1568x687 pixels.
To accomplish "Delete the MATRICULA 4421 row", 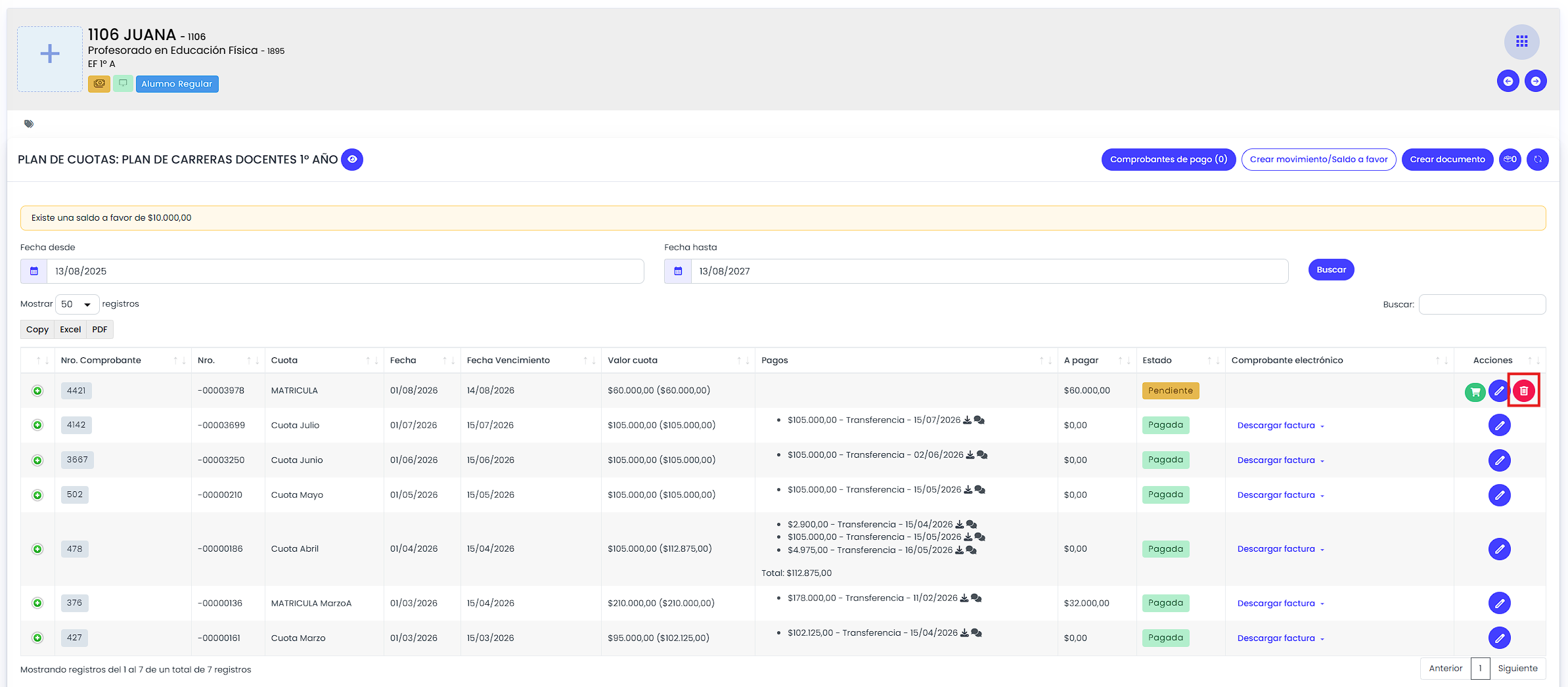I will (1524, 391).
